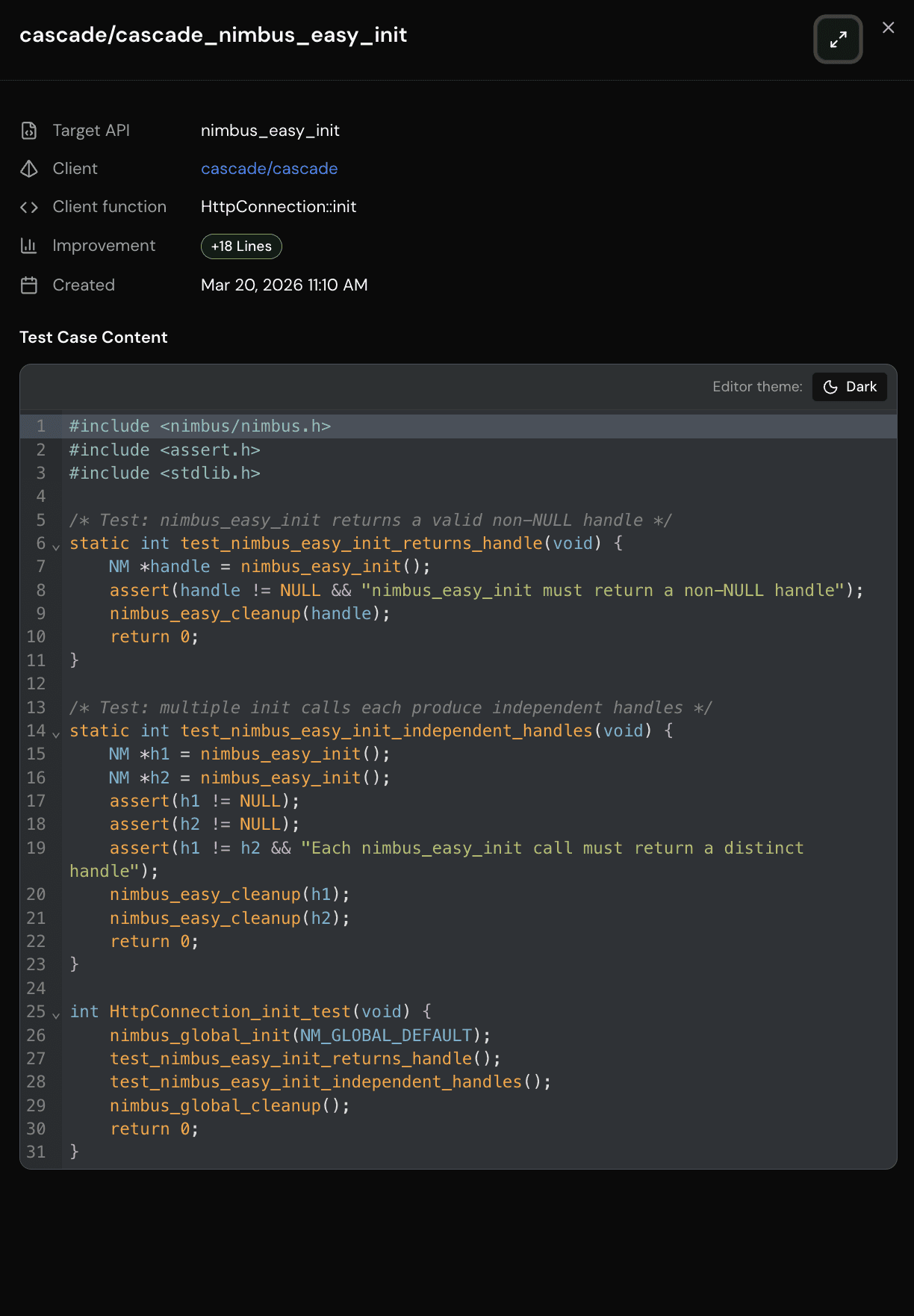Select the nimbus_easy_init Target API value

click(x=270, y=131)
